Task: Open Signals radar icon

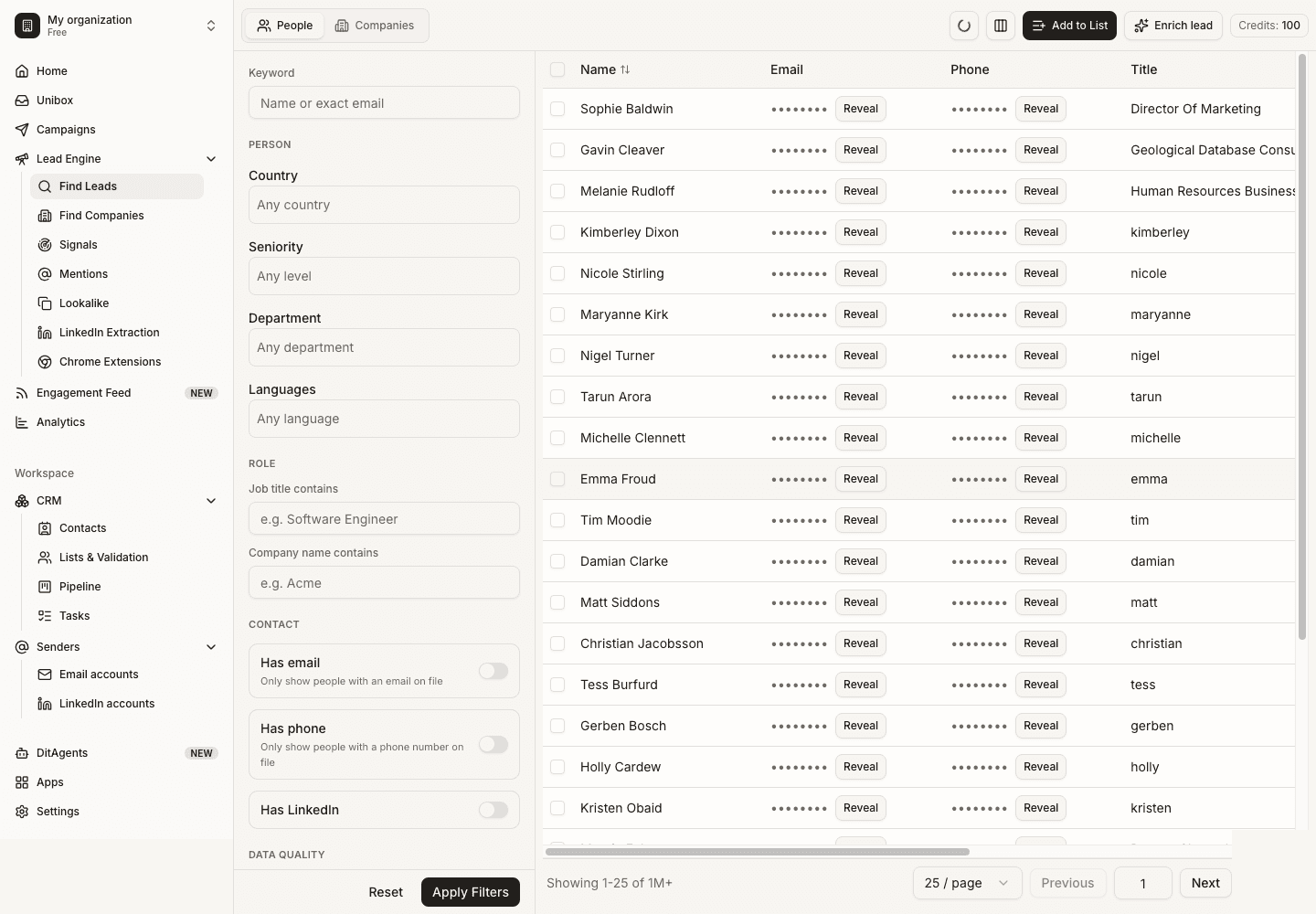Action: pyautogui.click(x=45, y=245)
